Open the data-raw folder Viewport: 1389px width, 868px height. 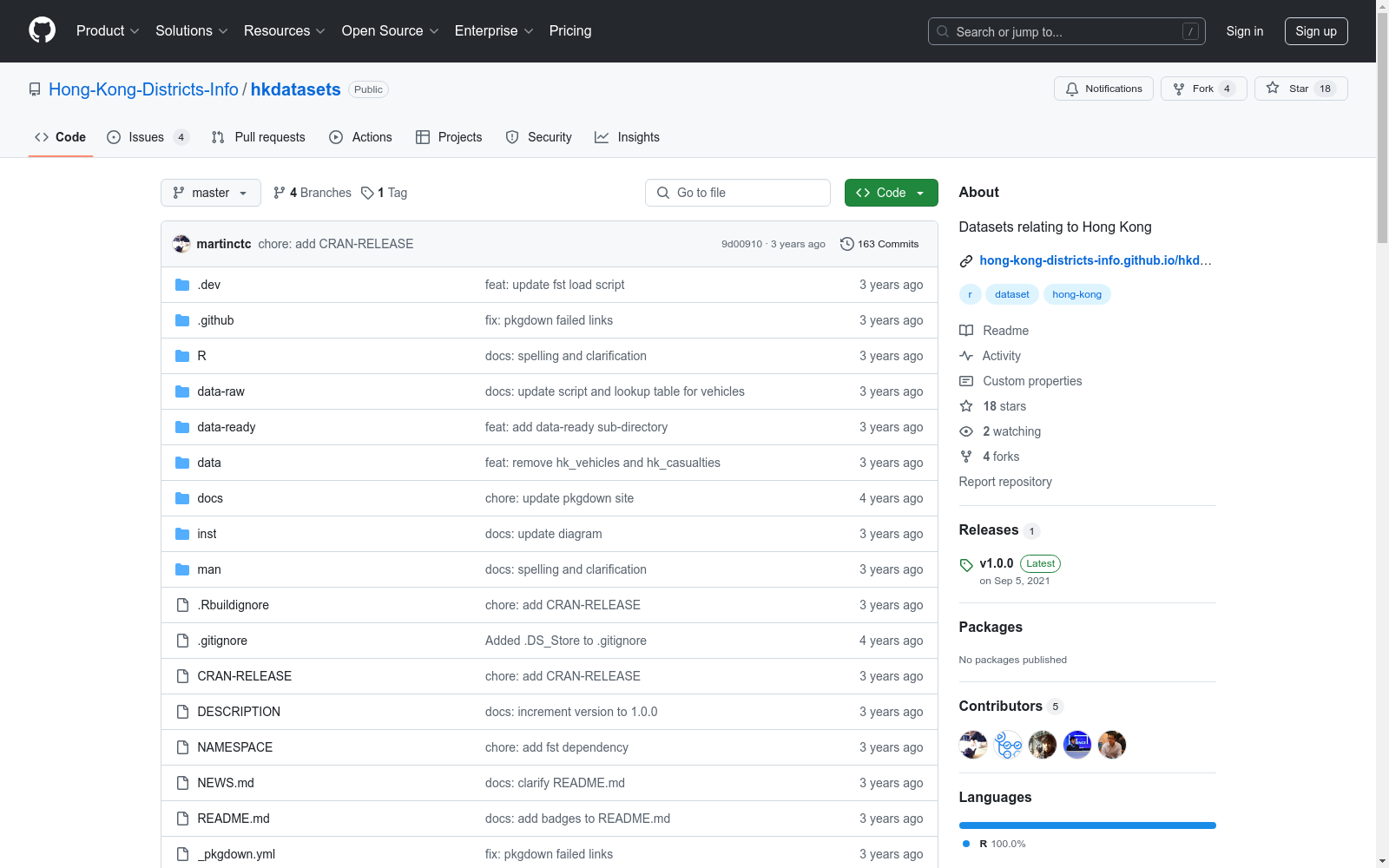pyautogui.click(x=221, y=391)
